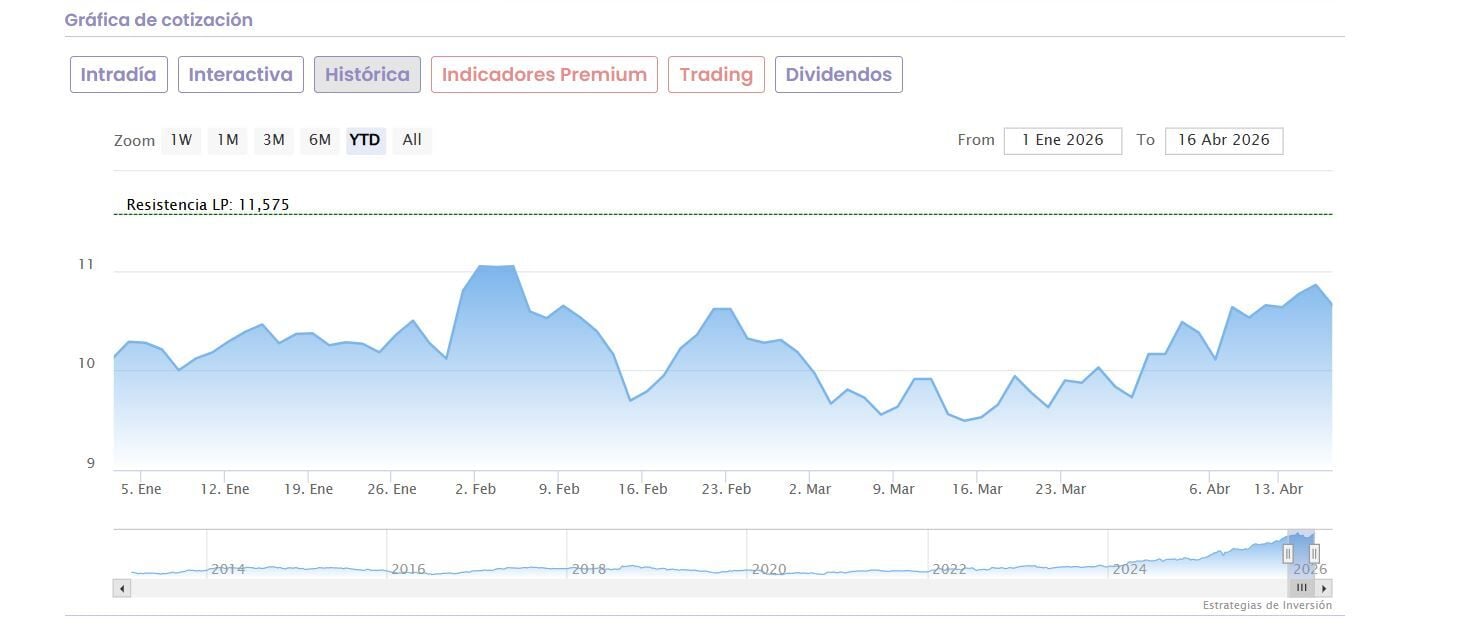Go to the Trading tab
Screen dimensions: 1482x639
point(716,75)
